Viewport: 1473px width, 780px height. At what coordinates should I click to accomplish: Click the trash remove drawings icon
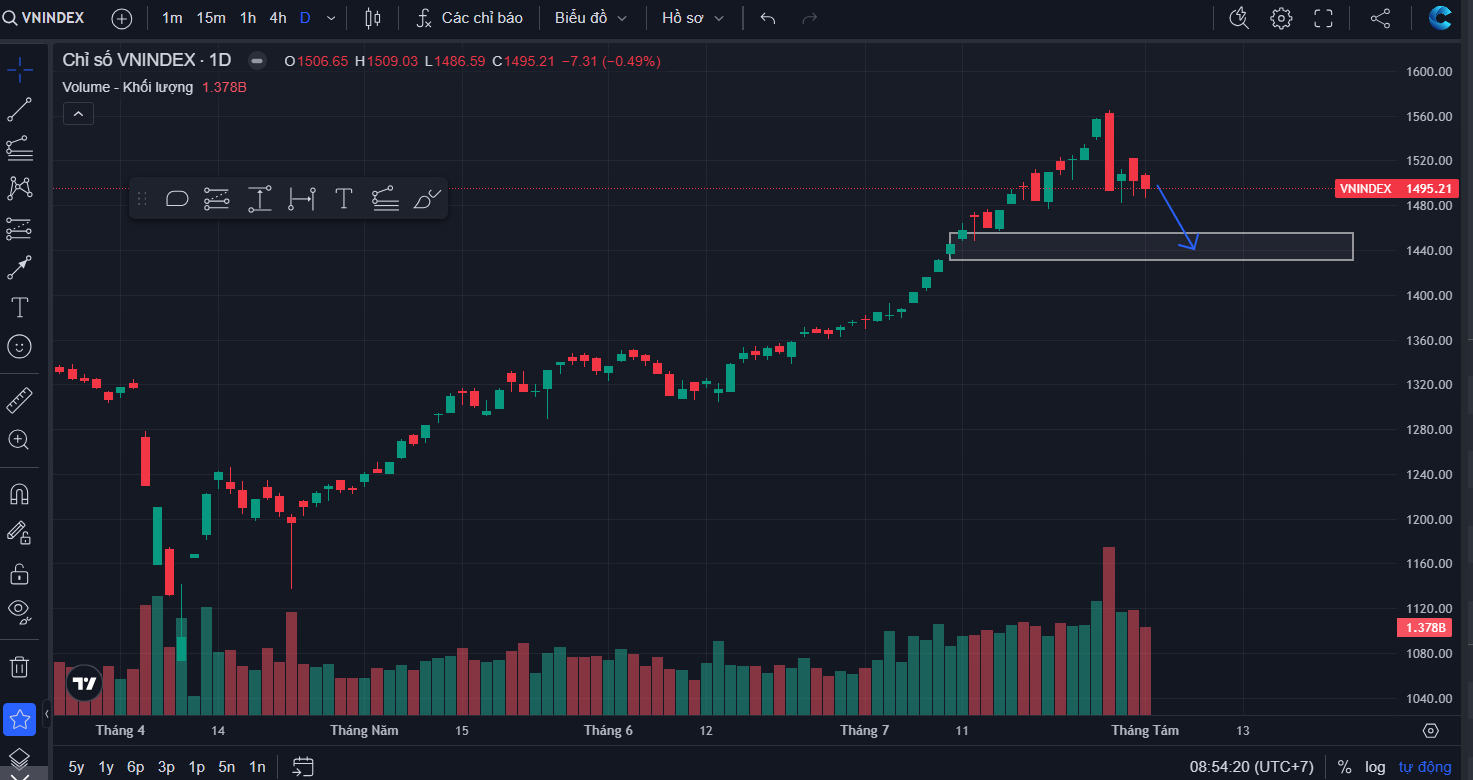[x=20, y=666]
